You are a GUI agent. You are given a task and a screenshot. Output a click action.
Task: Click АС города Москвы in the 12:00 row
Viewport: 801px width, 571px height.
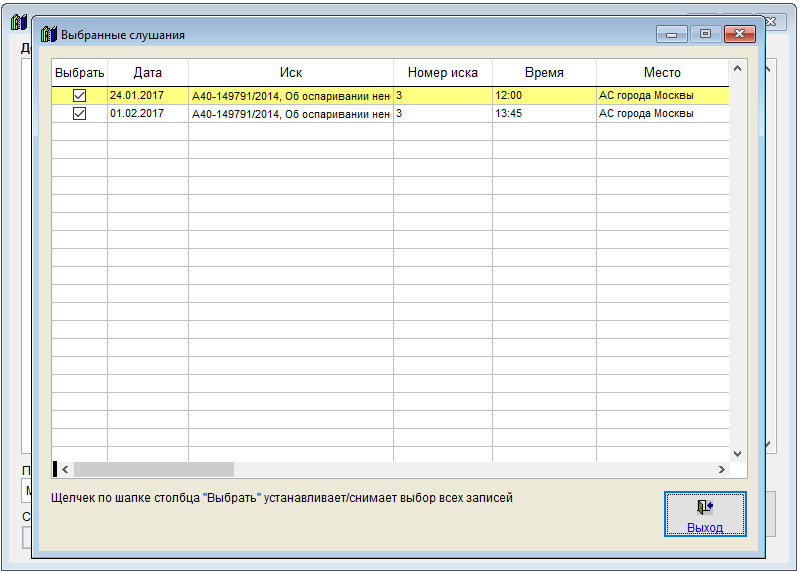662,96
